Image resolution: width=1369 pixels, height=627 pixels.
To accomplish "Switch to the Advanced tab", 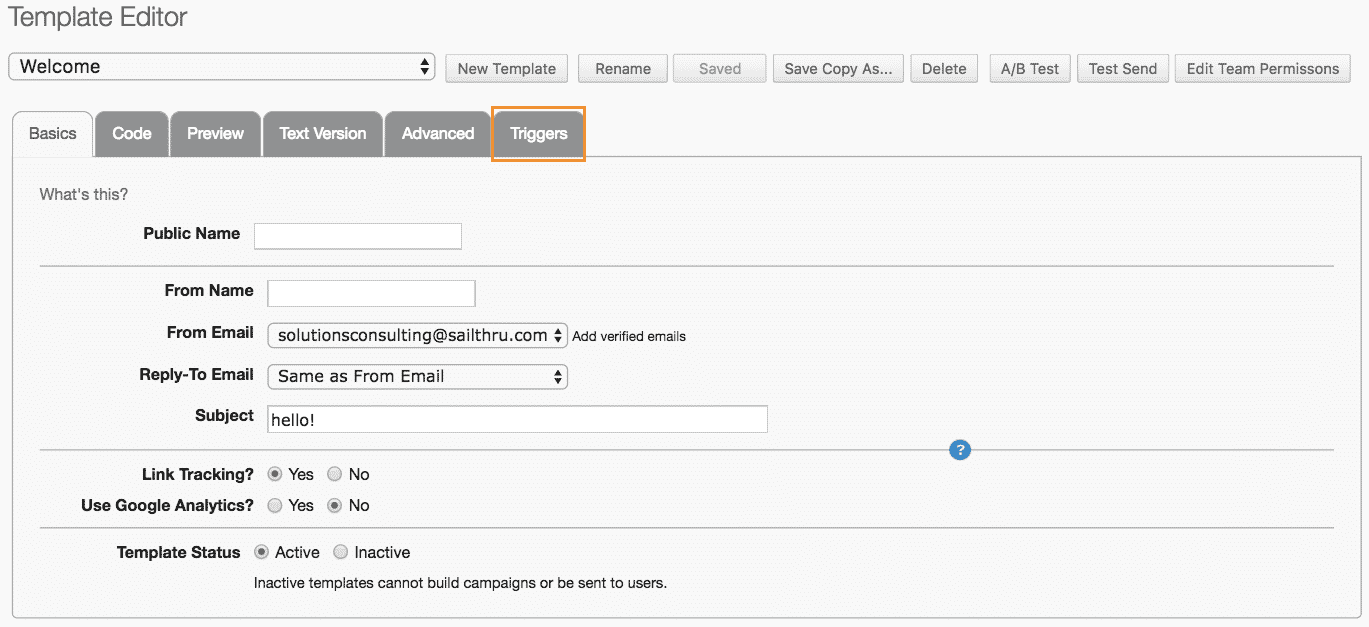I will pyautogui.click(x=438, y=133).
